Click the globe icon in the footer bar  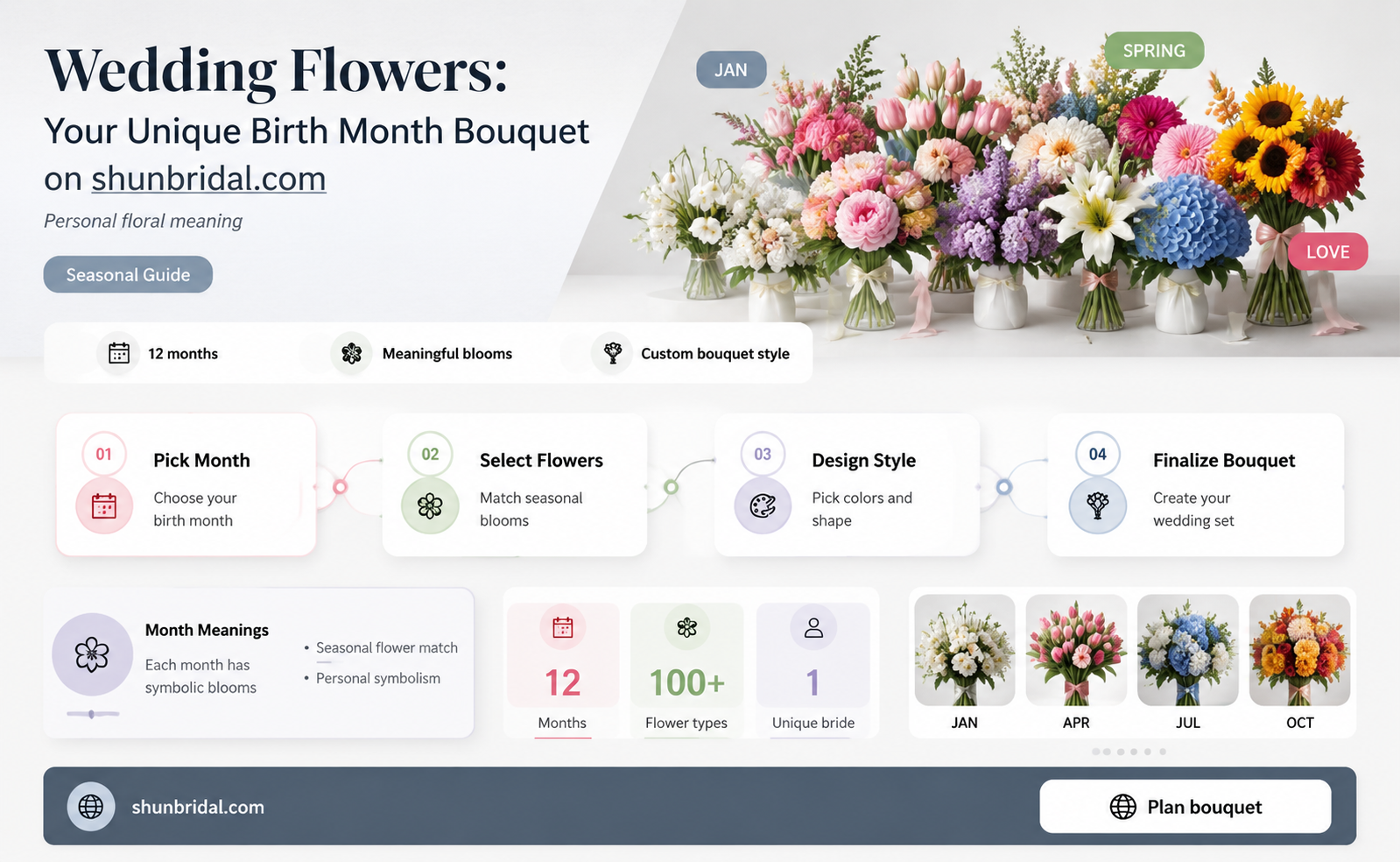tap(91, 806)
